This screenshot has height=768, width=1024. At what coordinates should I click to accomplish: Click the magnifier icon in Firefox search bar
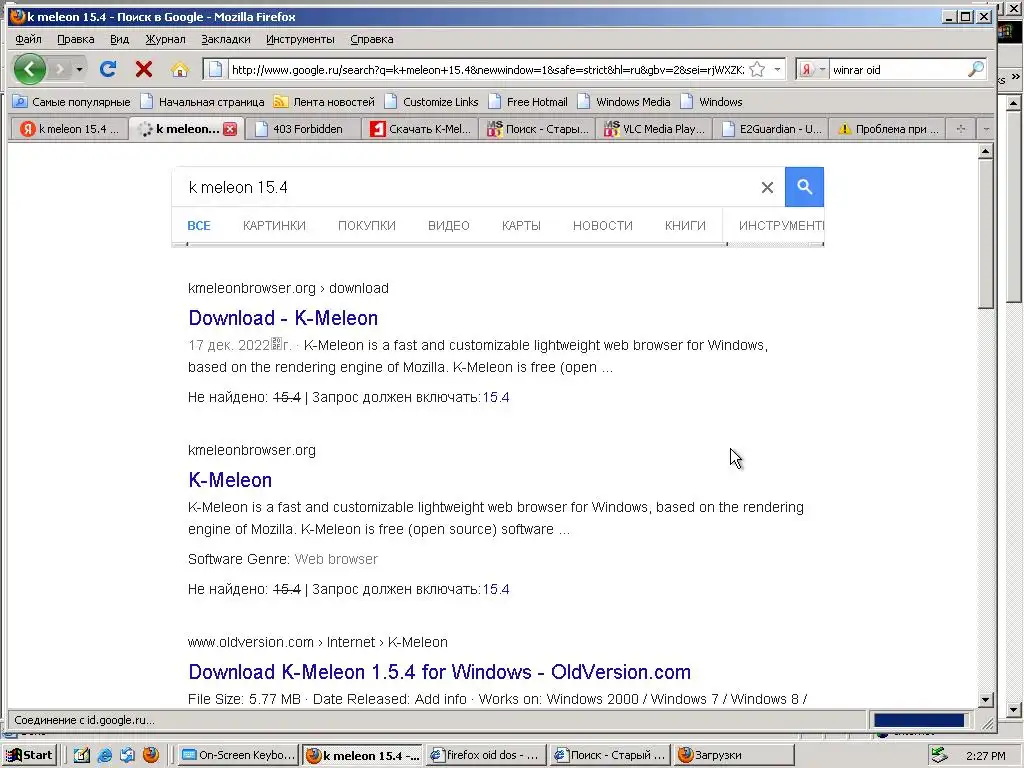click(976, 69)
